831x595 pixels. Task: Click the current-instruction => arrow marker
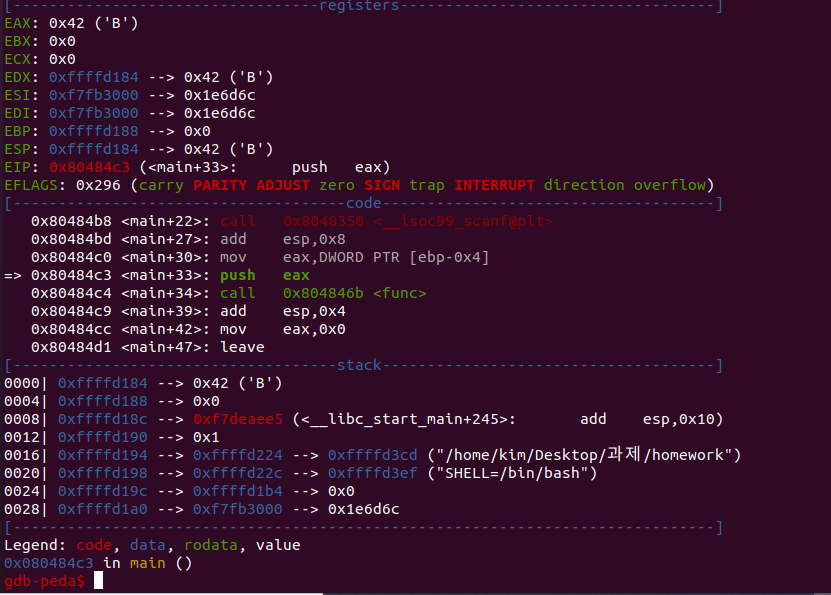pyautogui.click(x=13, y=276)
